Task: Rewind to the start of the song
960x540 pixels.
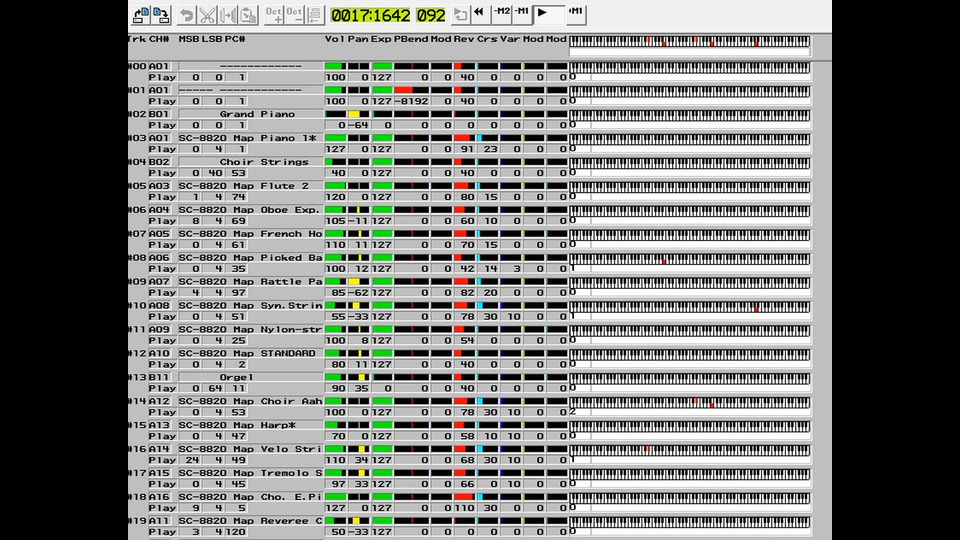Action: 481,13
